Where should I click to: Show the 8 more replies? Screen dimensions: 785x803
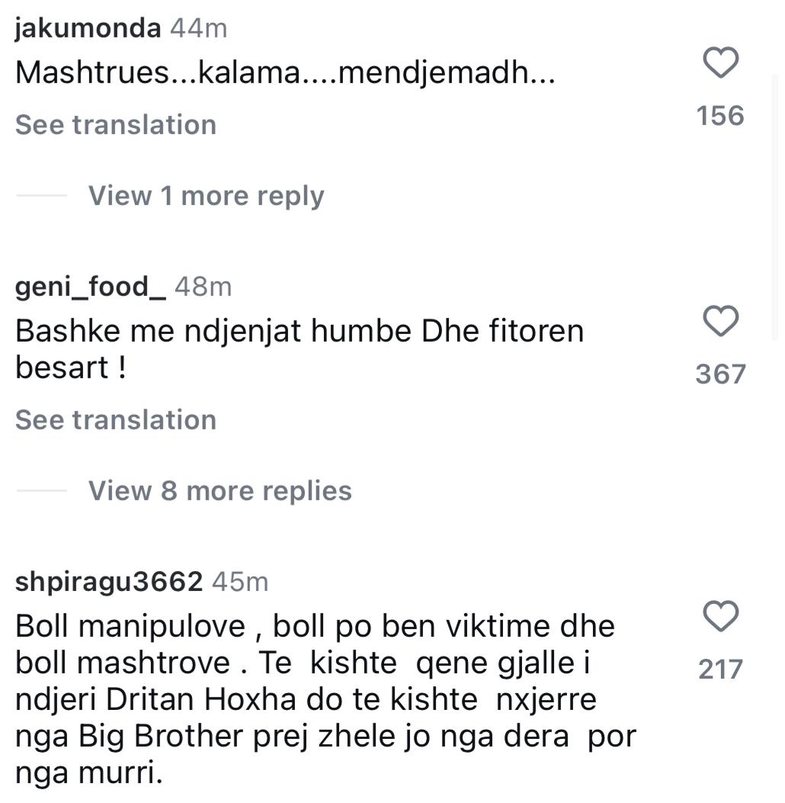(220, 490)
